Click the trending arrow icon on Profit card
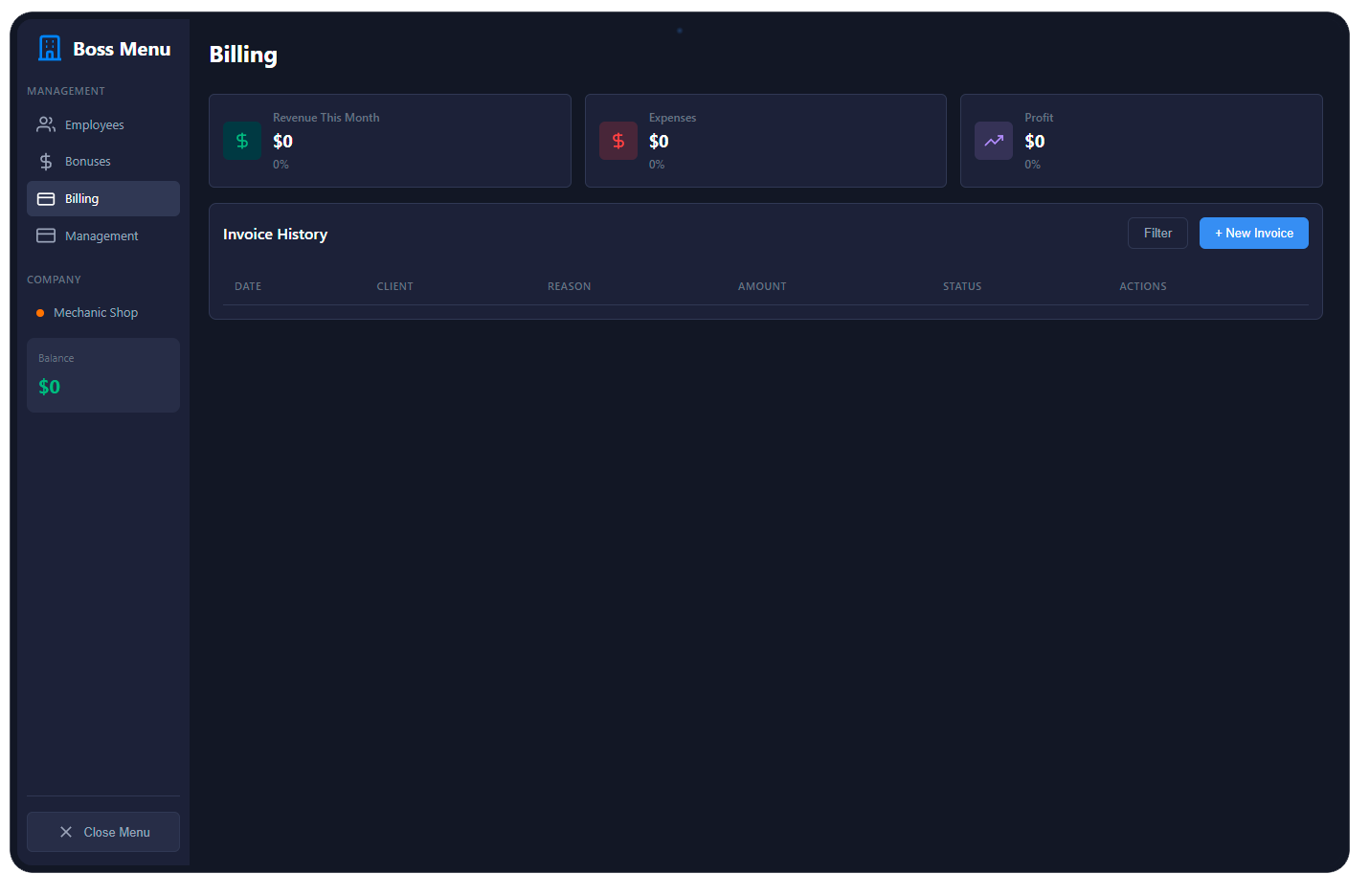1370x896 pixels. pos(993,141)
